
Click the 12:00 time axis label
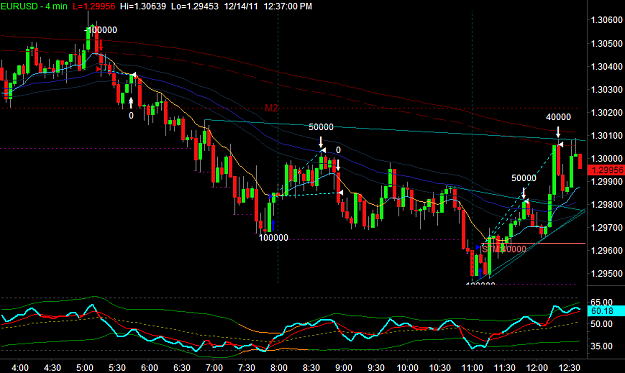tap(537, 367)
